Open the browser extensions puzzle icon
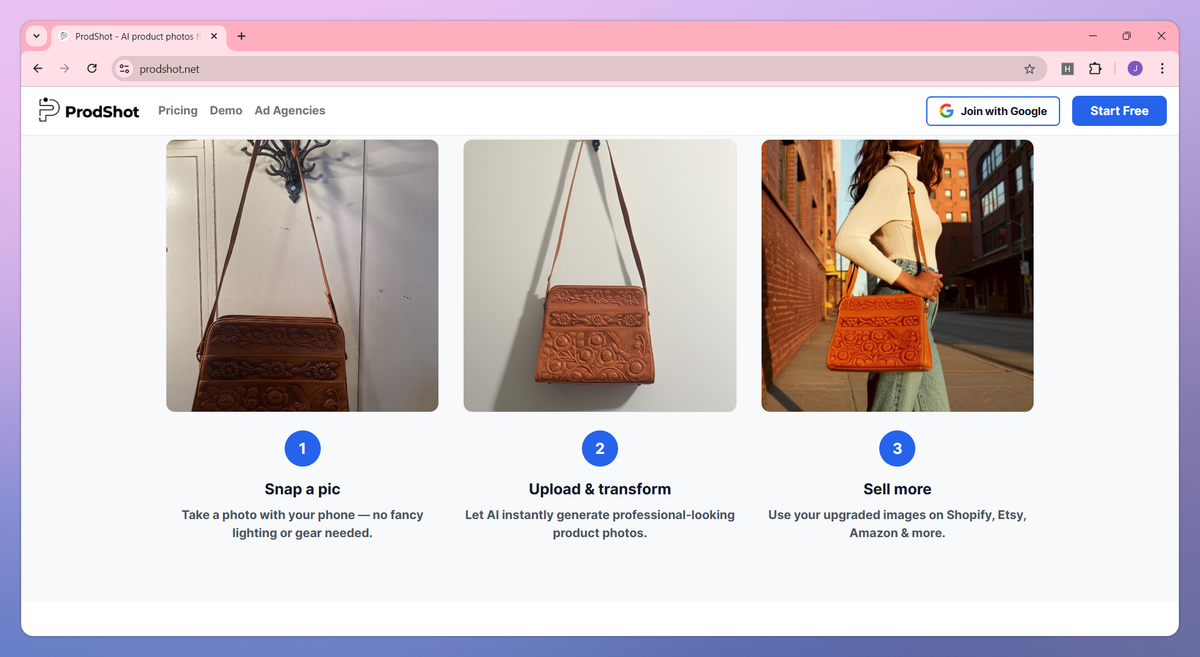Viewport: 1200px width, 657px height. click(x=1095, y=69)
